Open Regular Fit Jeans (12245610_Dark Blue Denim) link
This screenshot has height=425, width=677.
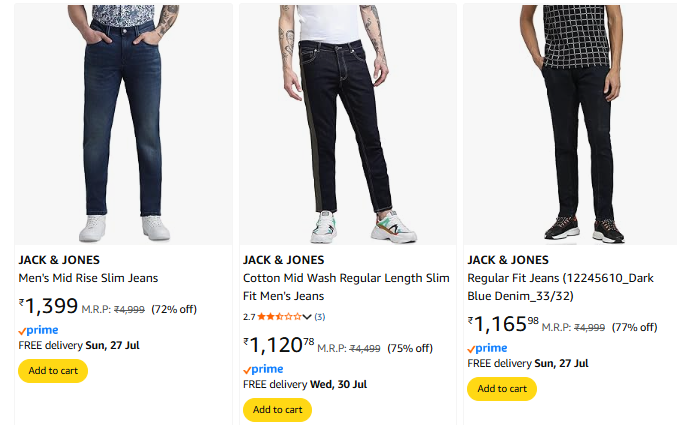(560, 287)
